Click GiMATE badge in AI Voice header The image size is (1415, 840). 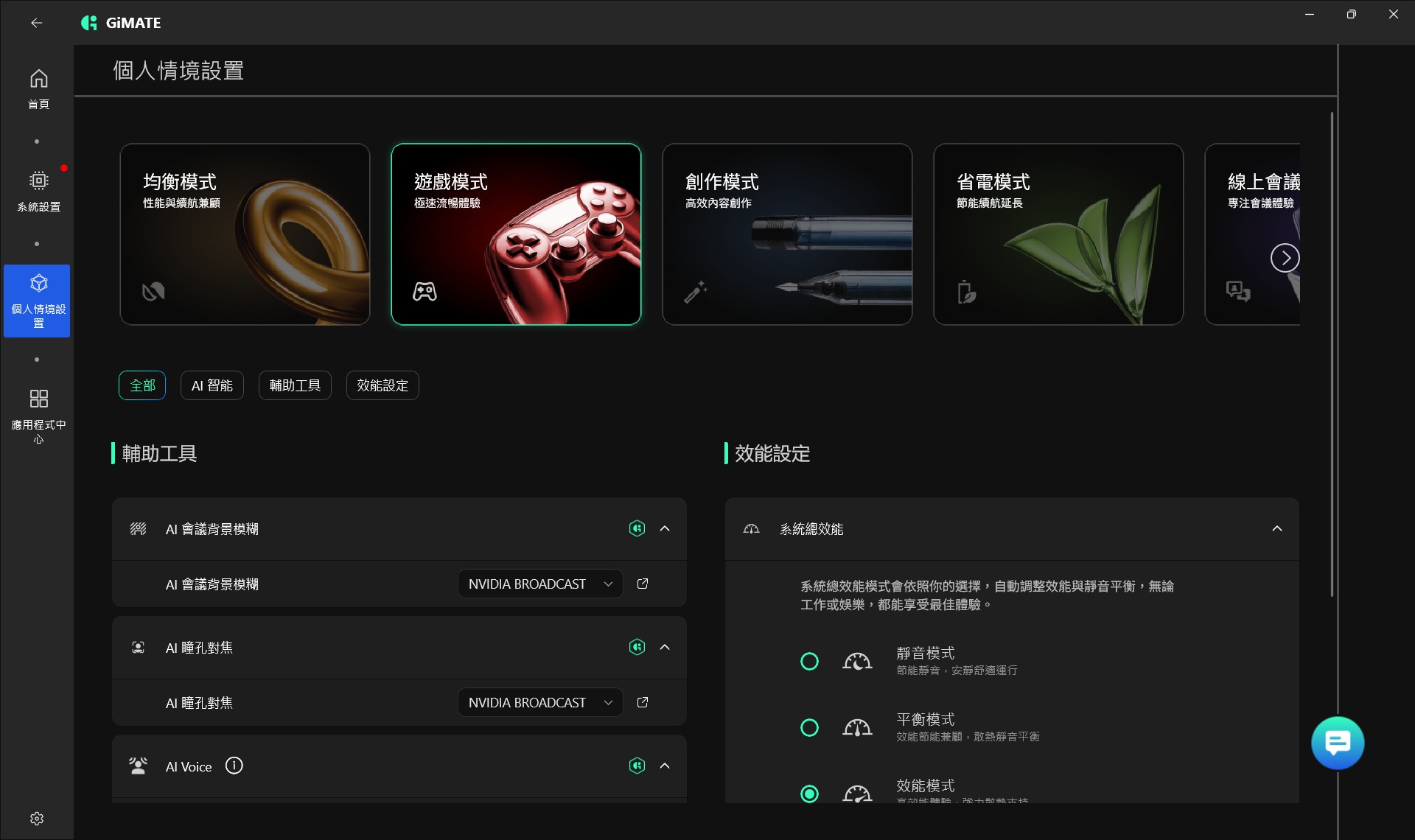pos(637,766)
